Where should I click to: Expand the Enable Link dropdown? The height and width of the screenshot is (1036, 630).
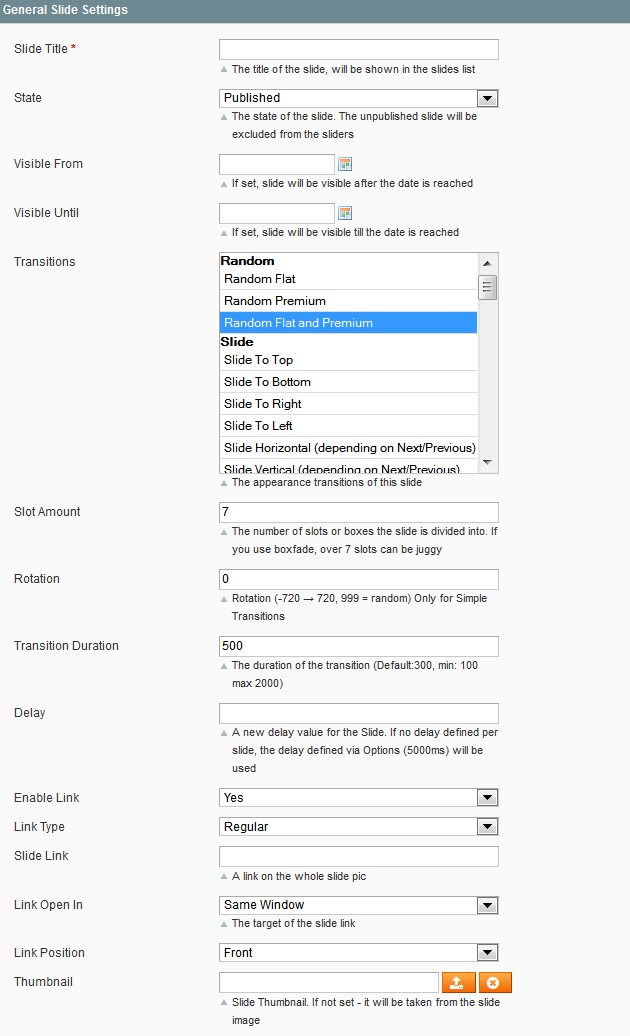[x=359, y=797]
